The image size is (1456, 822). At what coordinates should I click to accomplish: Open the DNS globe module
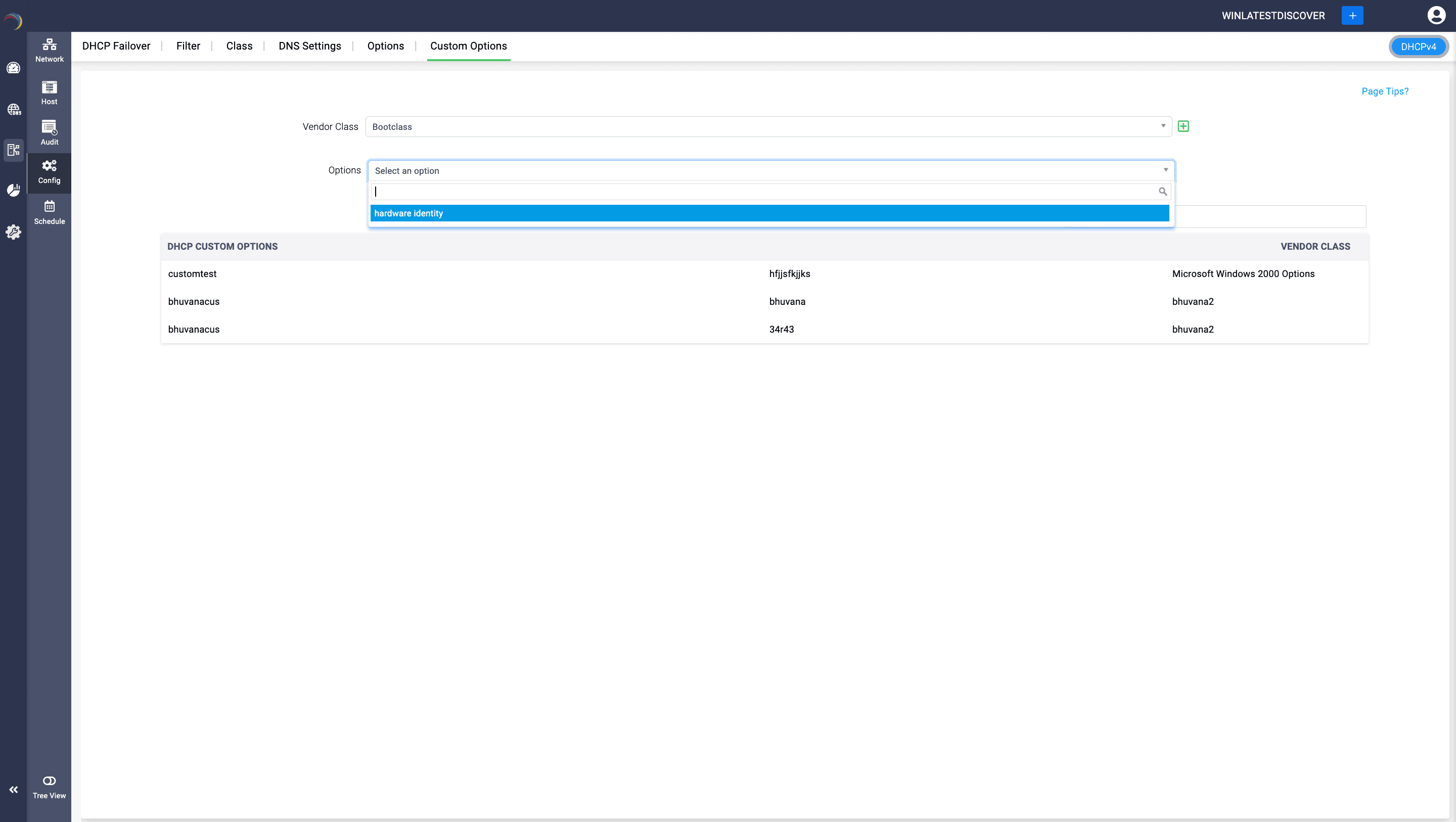click(13, 109)
